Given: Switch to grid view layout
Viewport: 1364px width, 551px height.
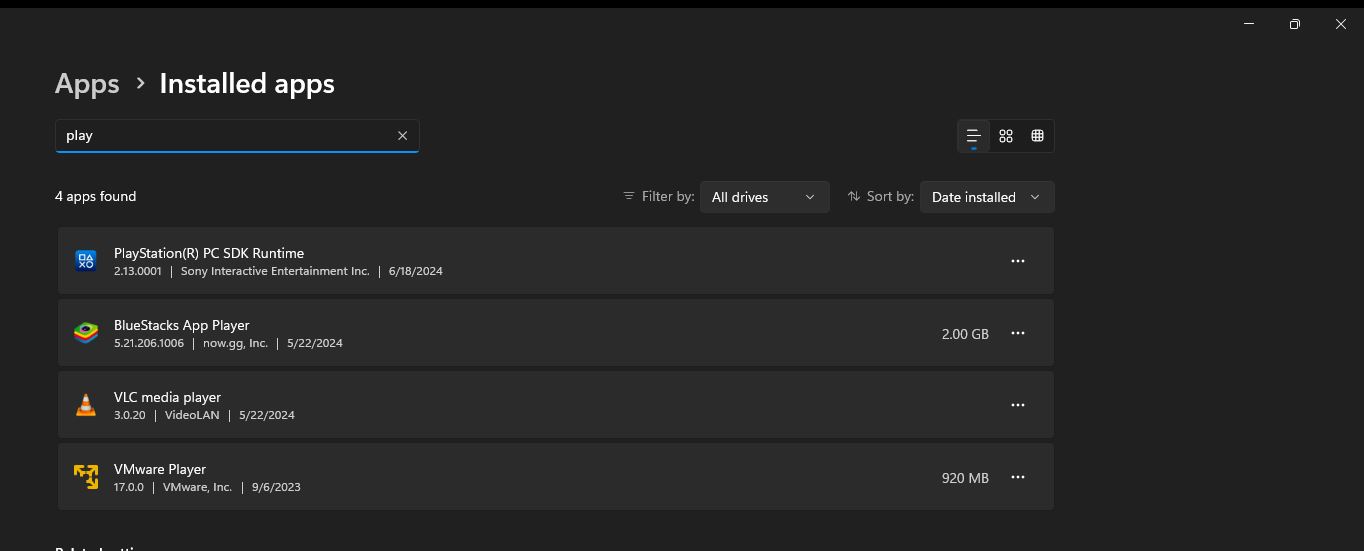Looking at the screenshot, I should (x=1006, y=136).
